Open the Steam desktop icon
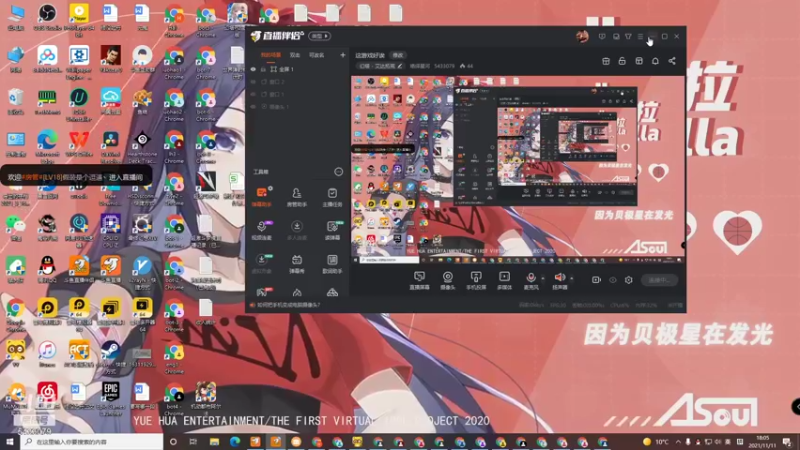The width and height of the screenshot is (800, 450). click(x=110, y=354)
